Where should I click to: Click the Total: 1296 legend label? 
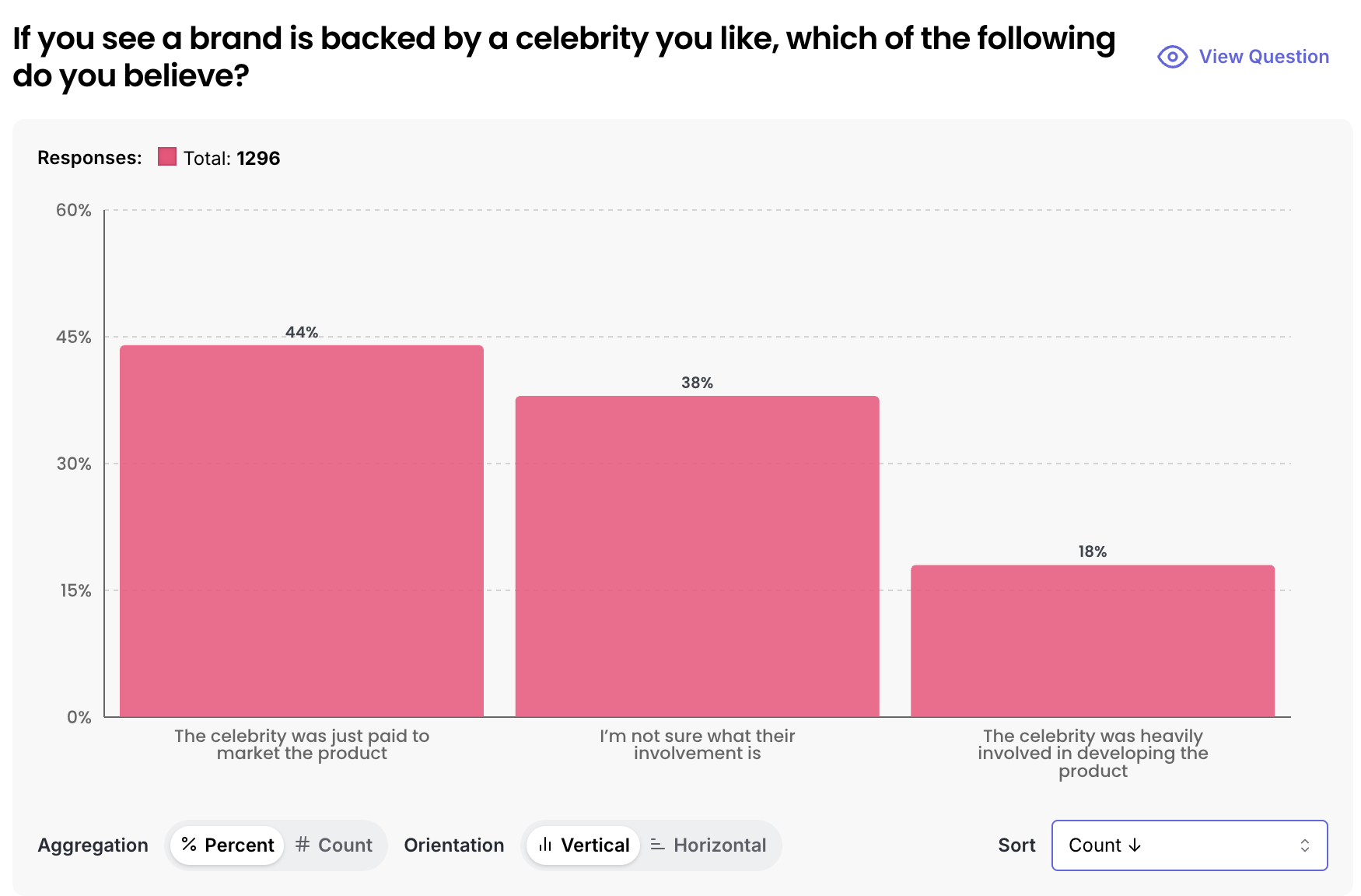click(231, 158)
